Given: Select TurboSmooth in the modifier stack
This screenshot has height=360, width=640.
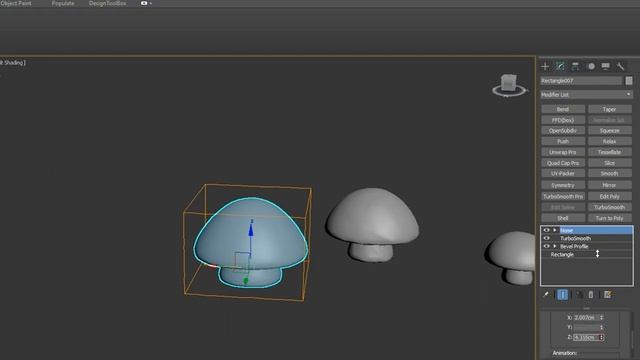Looking at the screenshot, I should [x=575, y=238].
